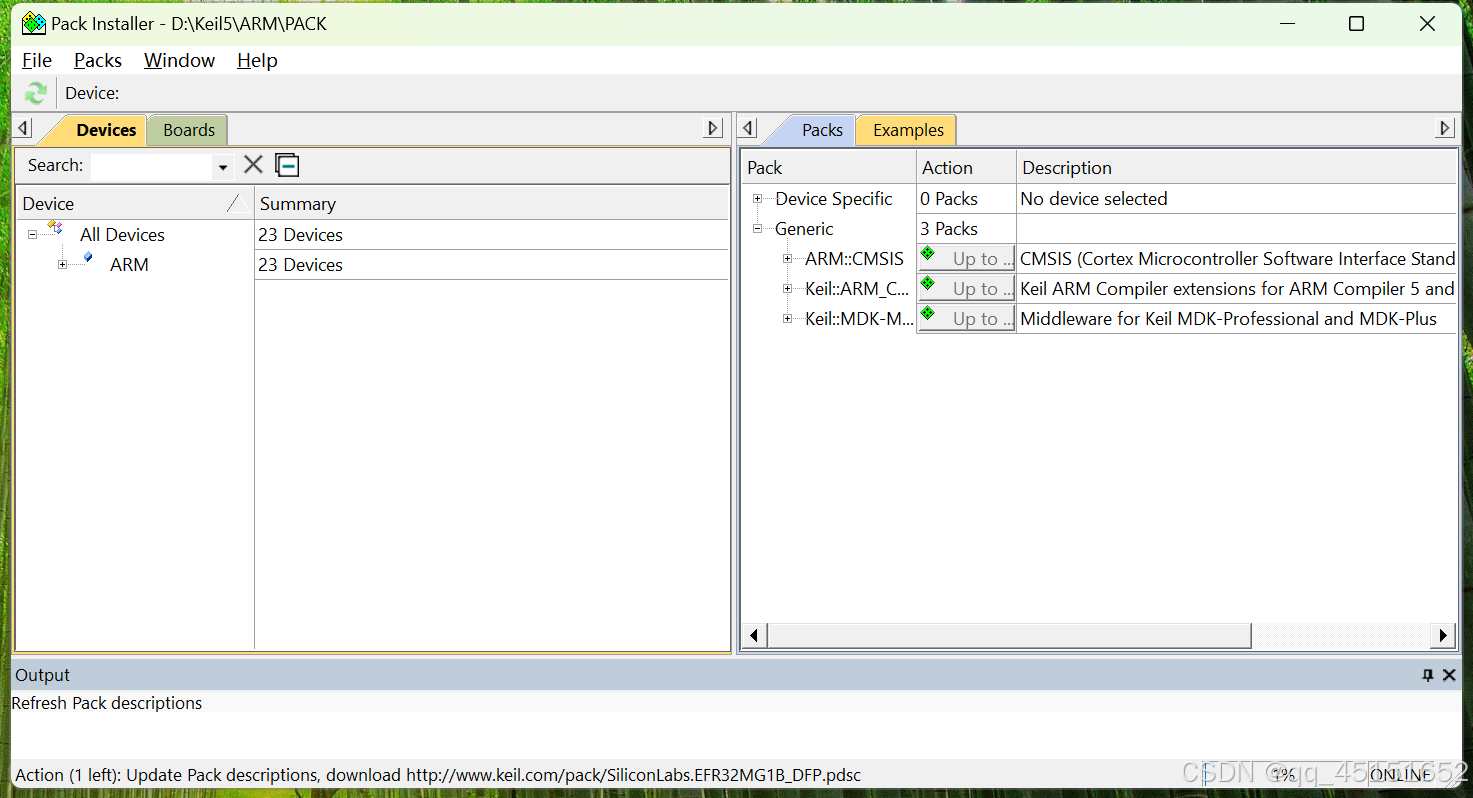Expand the ARM::CMSIS pack node
The image size is (1473, 798).
point(788,259)
